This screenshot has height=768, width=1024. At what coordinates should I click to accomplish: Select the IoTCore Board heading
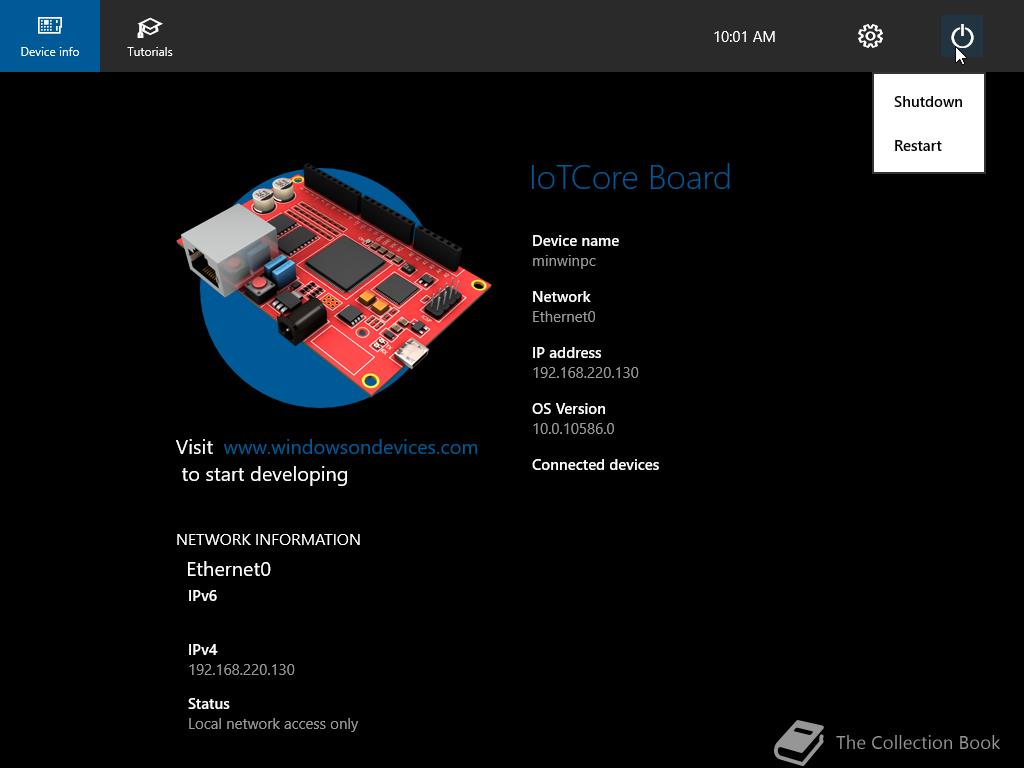pos(630,178)
